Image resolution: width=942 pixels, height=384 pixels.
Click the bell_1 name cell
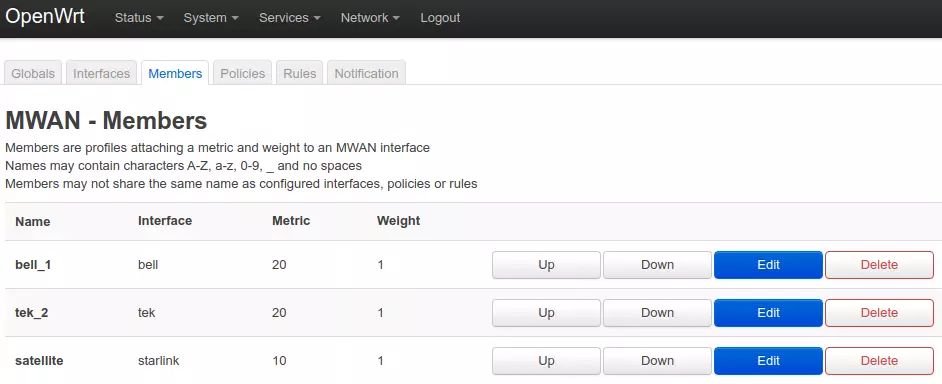[x=33, y=265]
